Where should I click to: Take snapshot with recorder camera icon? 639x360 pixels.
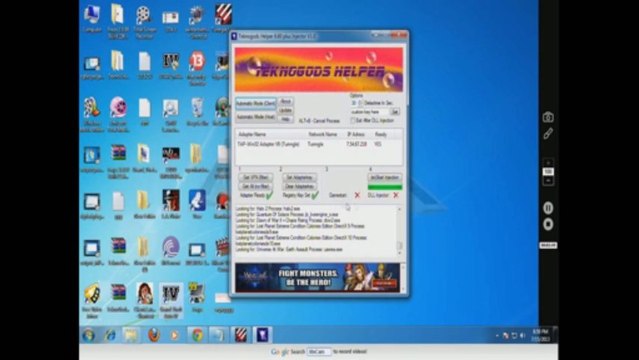point(548,117)
